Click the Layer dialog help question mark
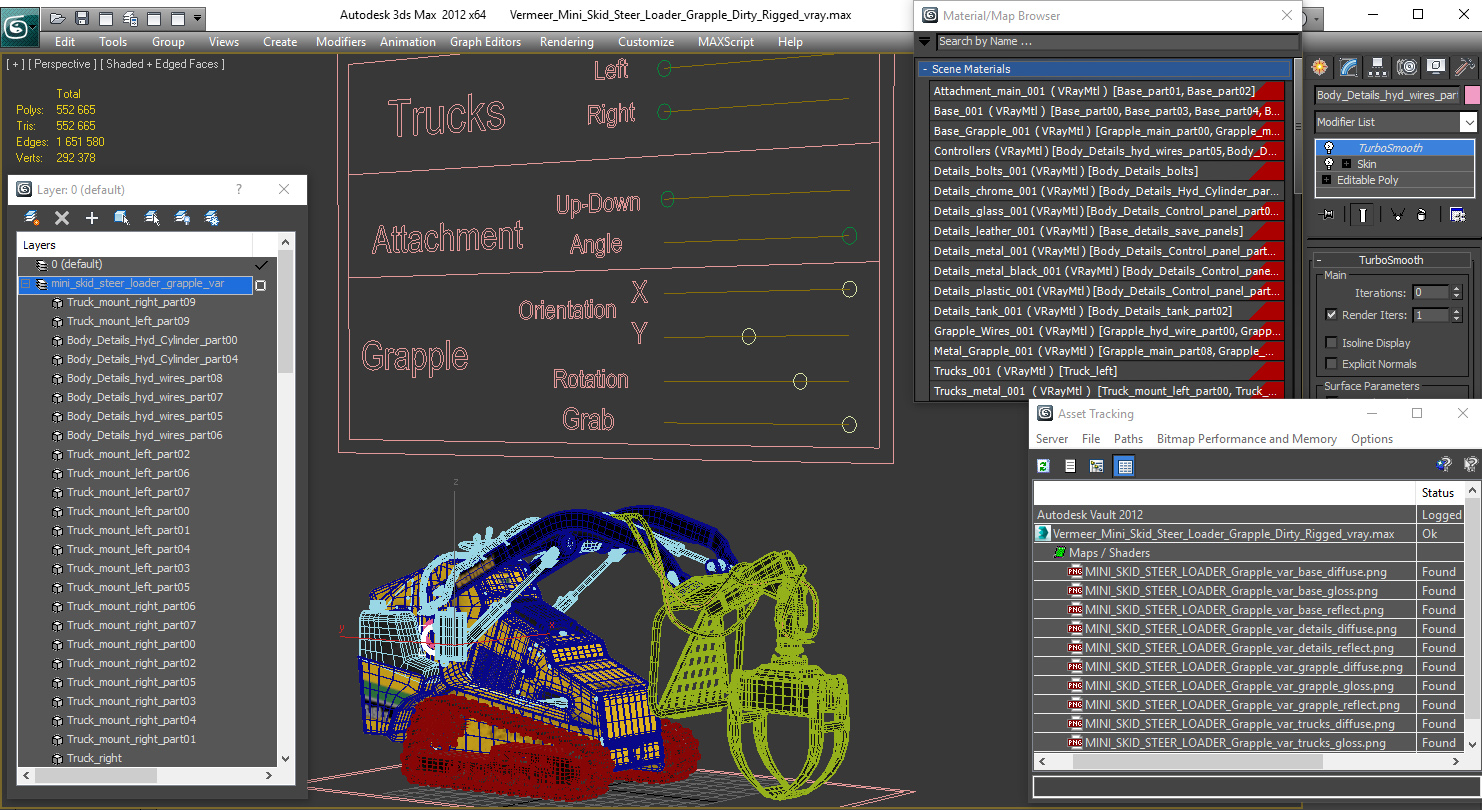Image resolution: width=1482 pixels, height=810 pixels. point(238,190)
